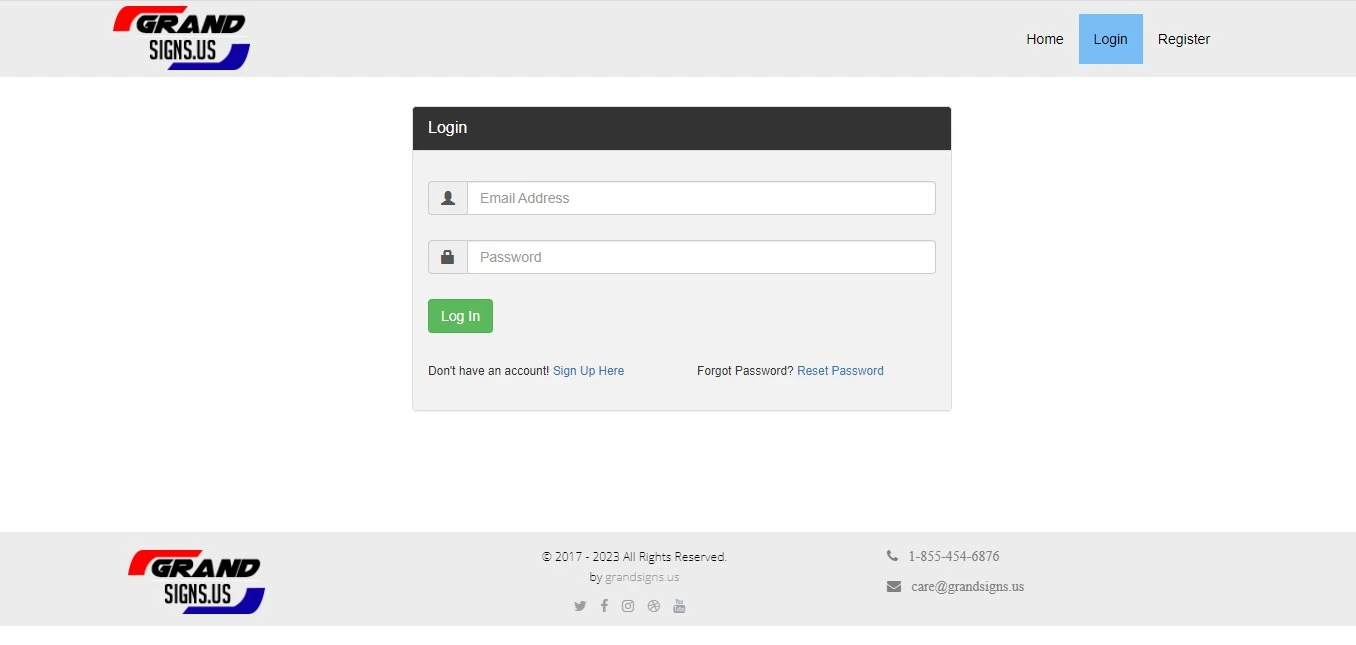1356x645 pixels.
Task: Click the Grand Signs logo in footer
Action: click(196, 581)
